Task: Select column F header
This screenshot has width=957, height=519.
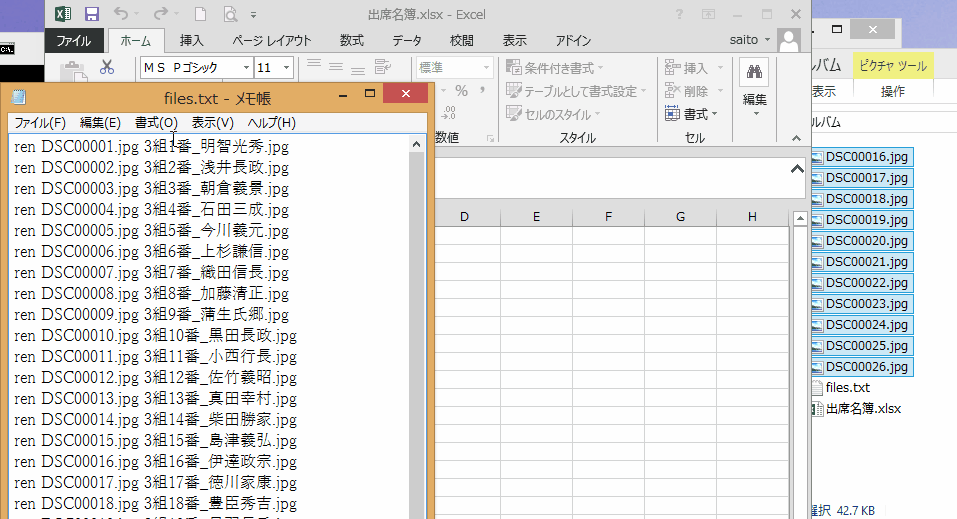Action: (x=609, y=217)
